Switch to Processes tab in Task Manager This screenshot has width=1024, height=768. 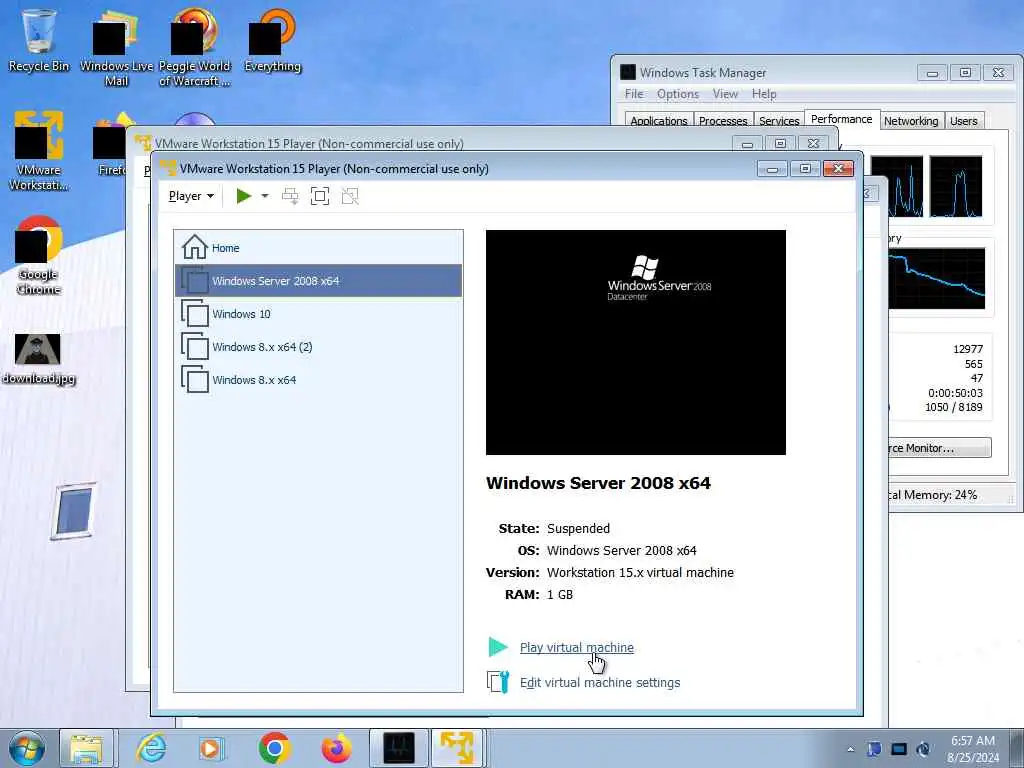723,121
